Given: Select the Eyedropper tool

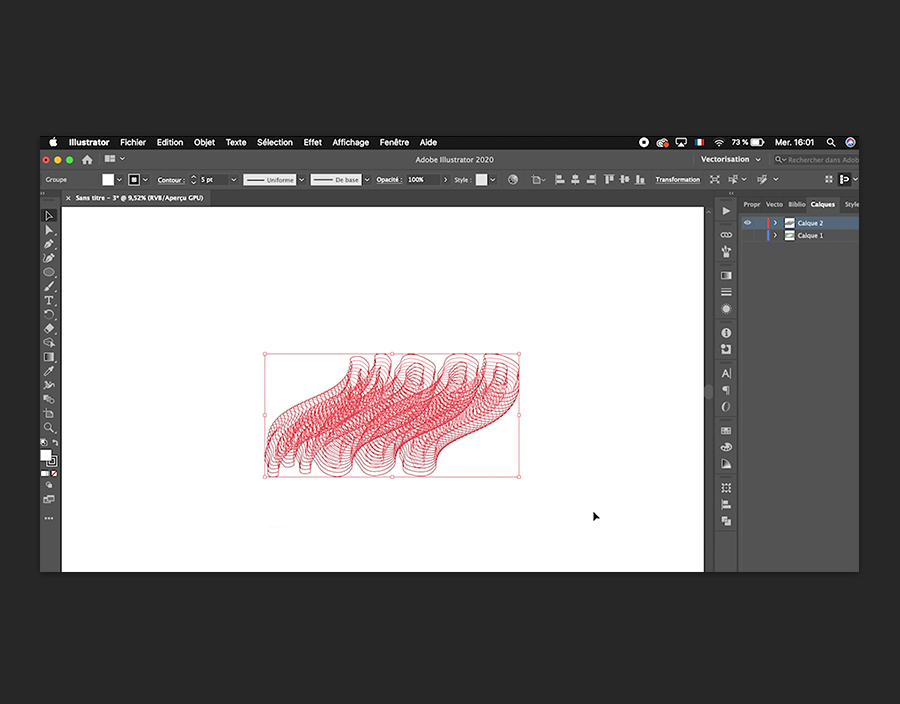Looking at the screenshot, I should [x=49, y=371].
